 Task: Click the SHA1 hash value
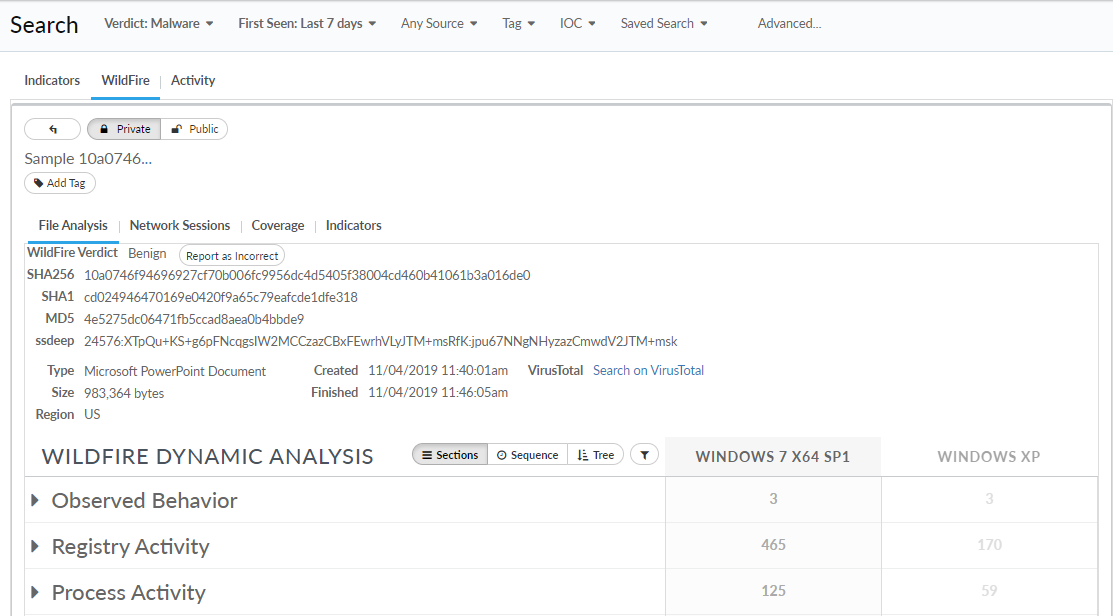[221, 297]
